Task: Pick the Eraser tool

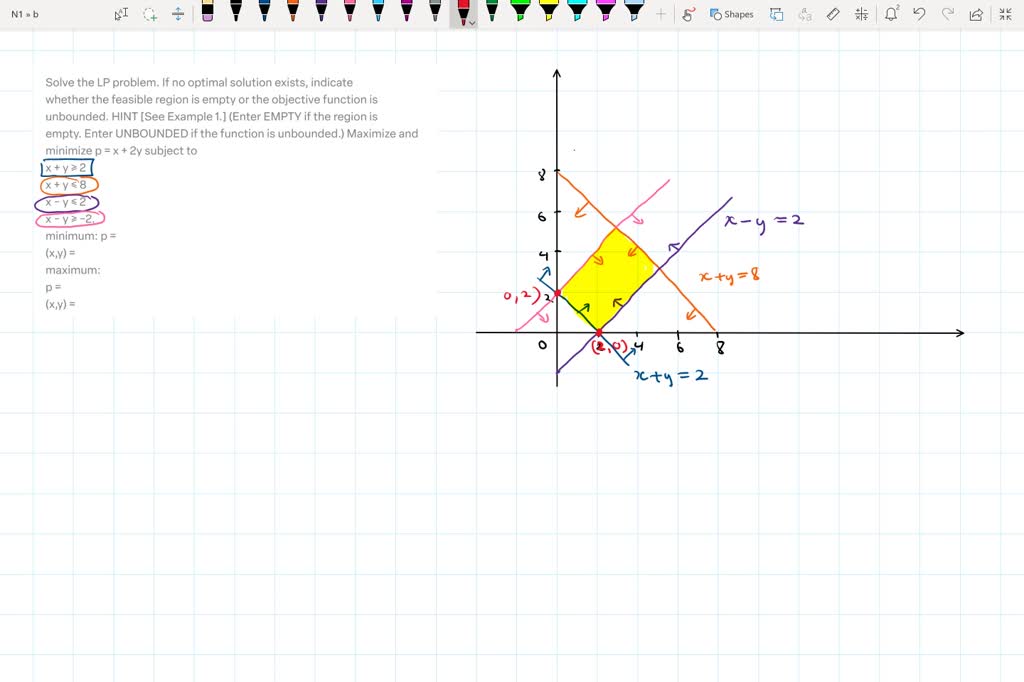Action: 208,11
